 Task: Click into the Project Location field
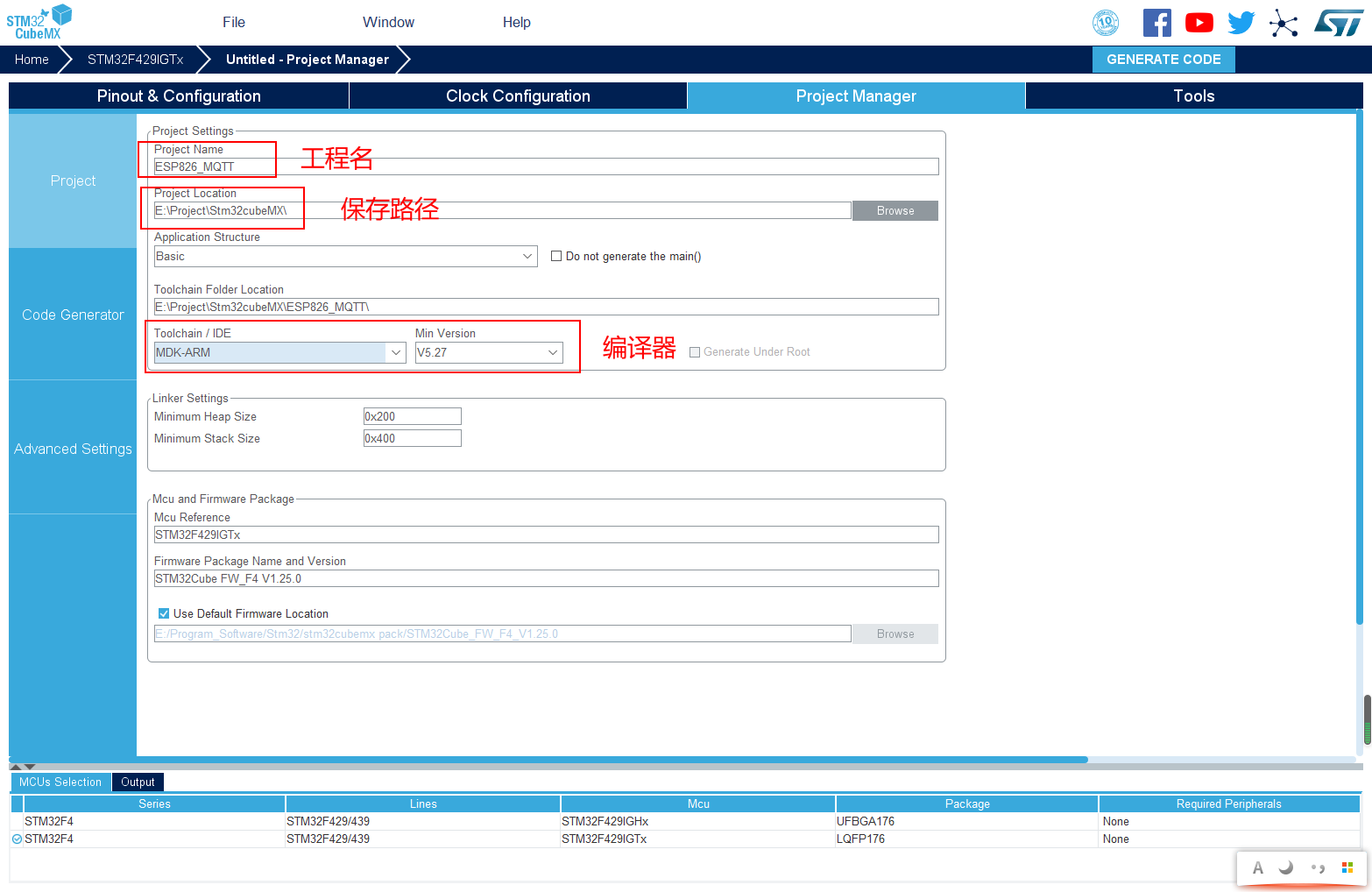point(503,210)
